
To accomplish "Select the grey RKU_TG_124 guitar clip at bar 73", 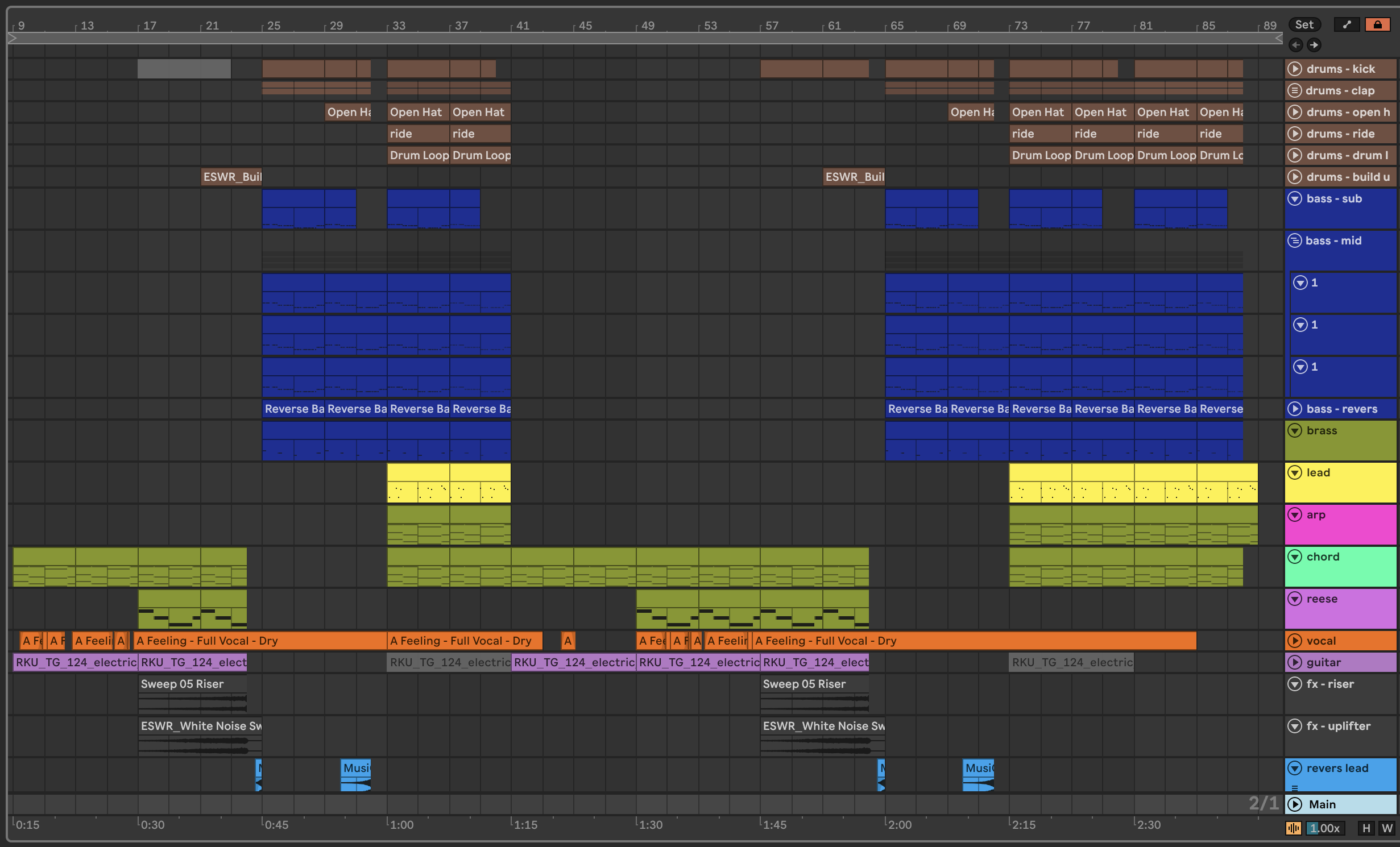I will [x=1071, y=662].
